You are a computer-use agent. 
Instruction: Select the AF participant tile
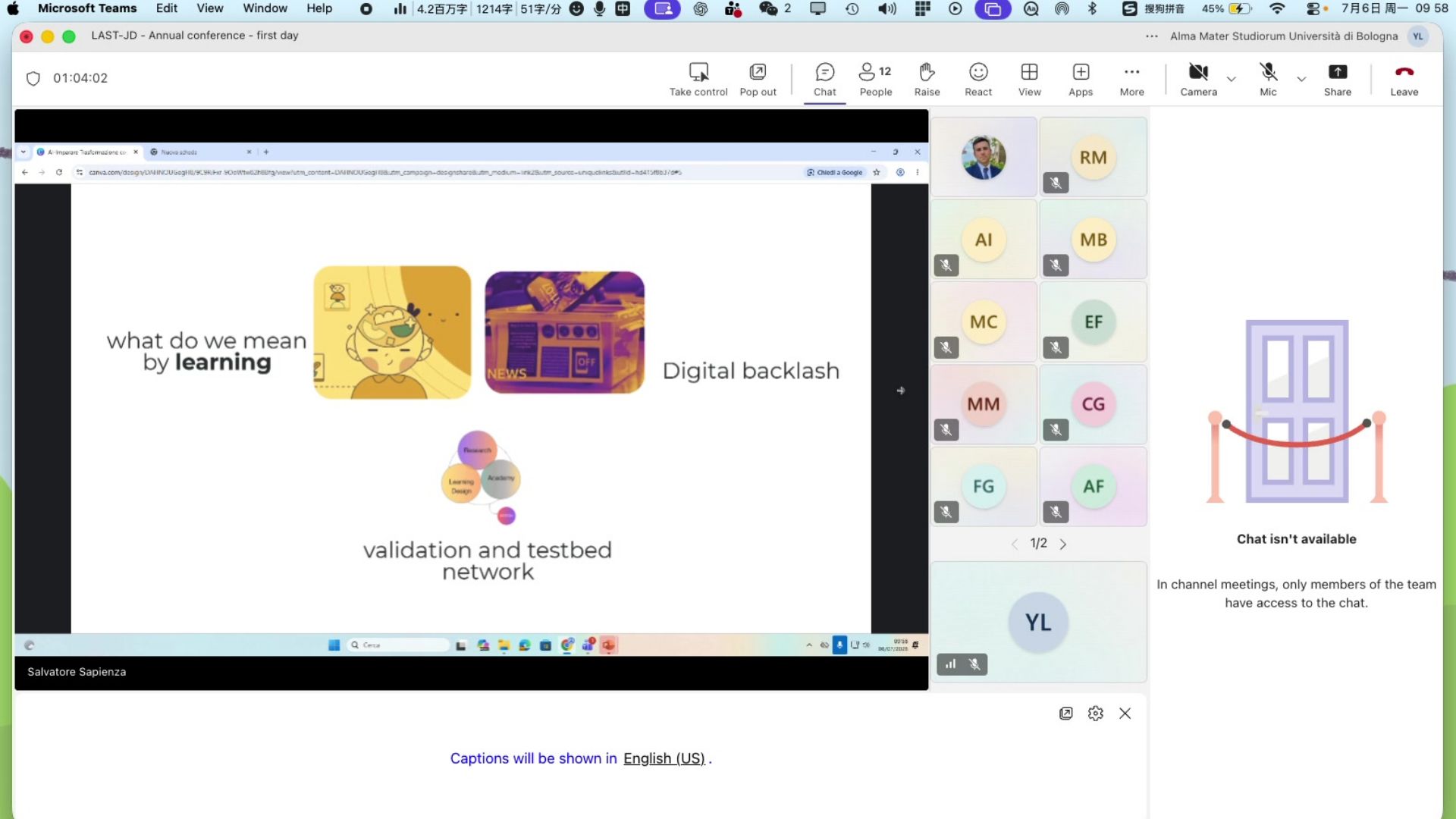(x=1093, y=486)
